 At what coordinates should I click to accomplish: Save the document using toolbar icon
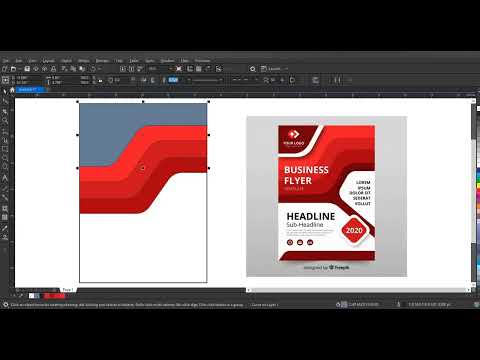pyautogui.click(x=27, y=69)
